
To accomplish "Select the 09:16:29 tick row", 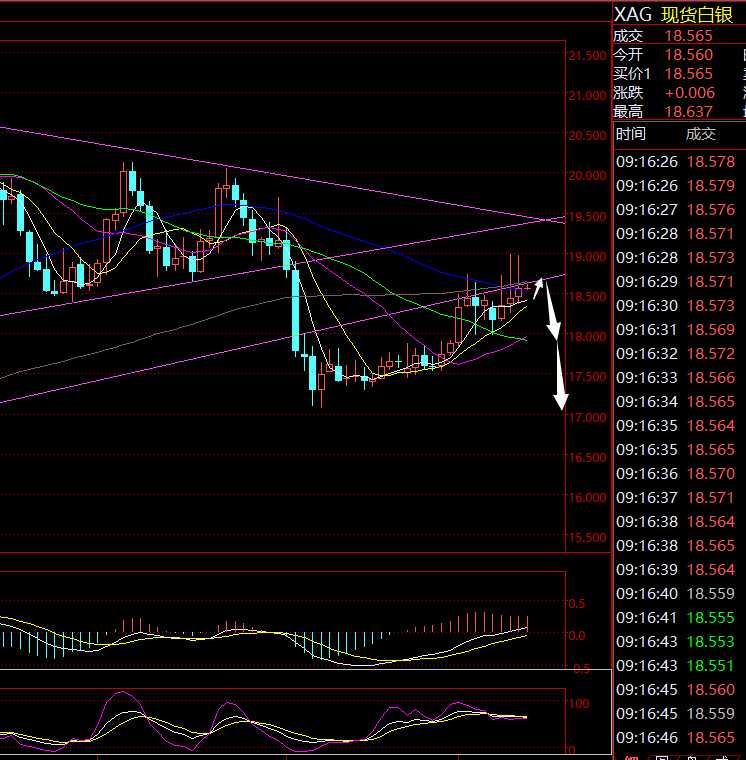I will pos(676,282).
